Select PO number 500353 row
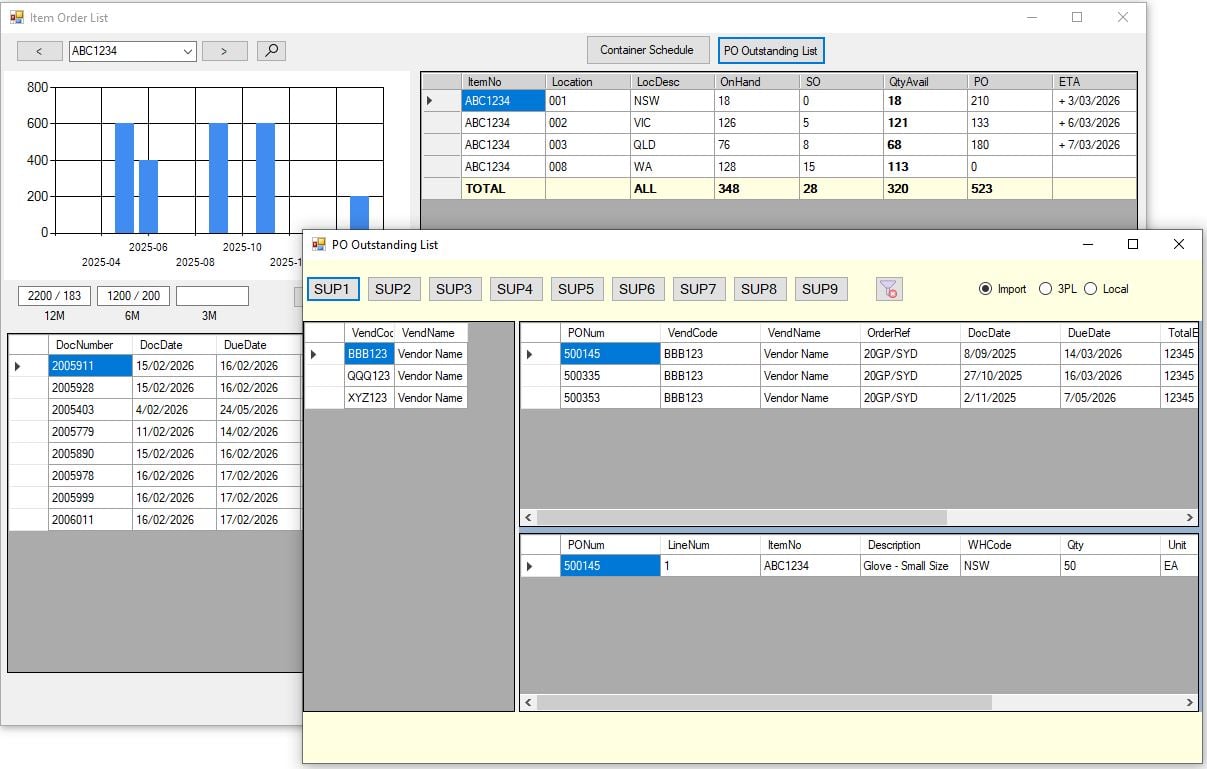This screenshot has width=1207, height=769. click(610, 398)
